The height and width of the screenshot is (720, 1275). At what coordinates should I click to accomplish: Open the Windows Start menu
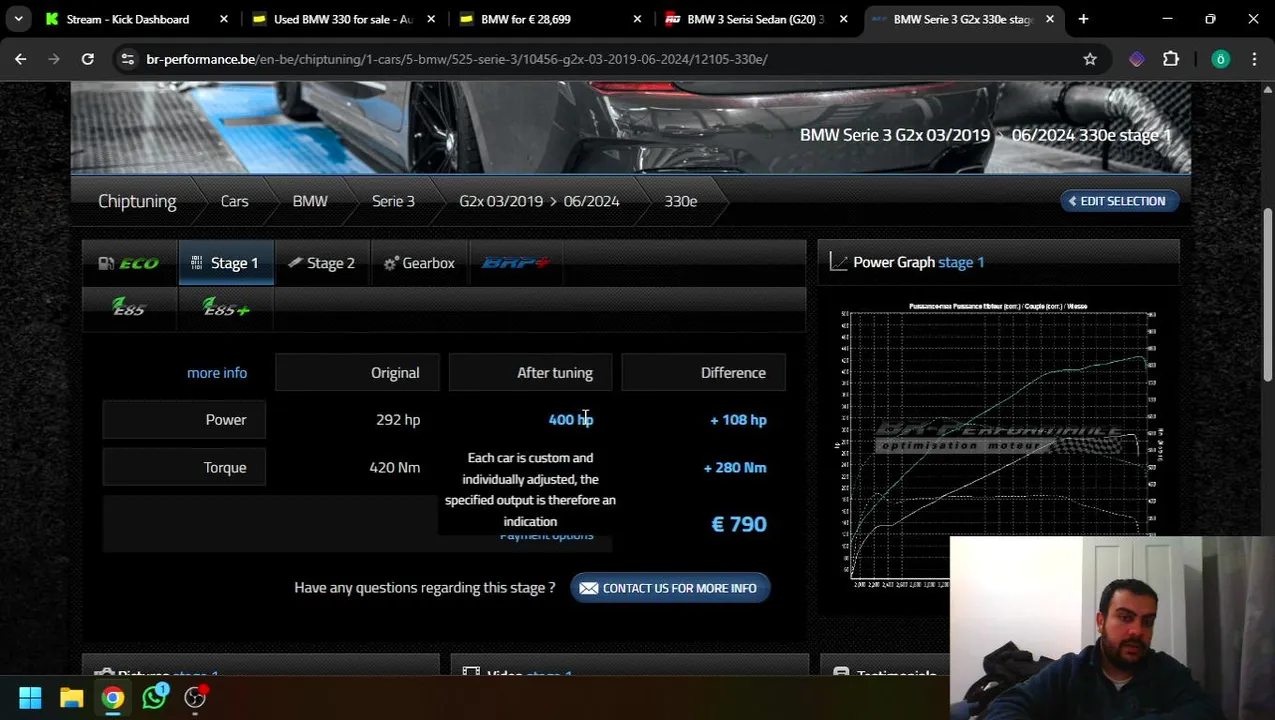point(30,697)
